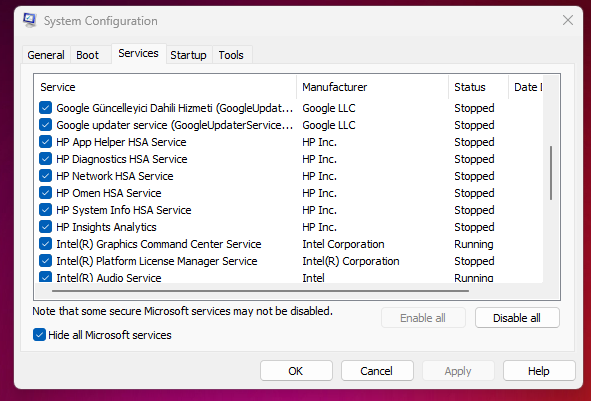
Task: Toggle Intel(R) Graphics Command Center Service checkbox
Action: coord(46,243)
